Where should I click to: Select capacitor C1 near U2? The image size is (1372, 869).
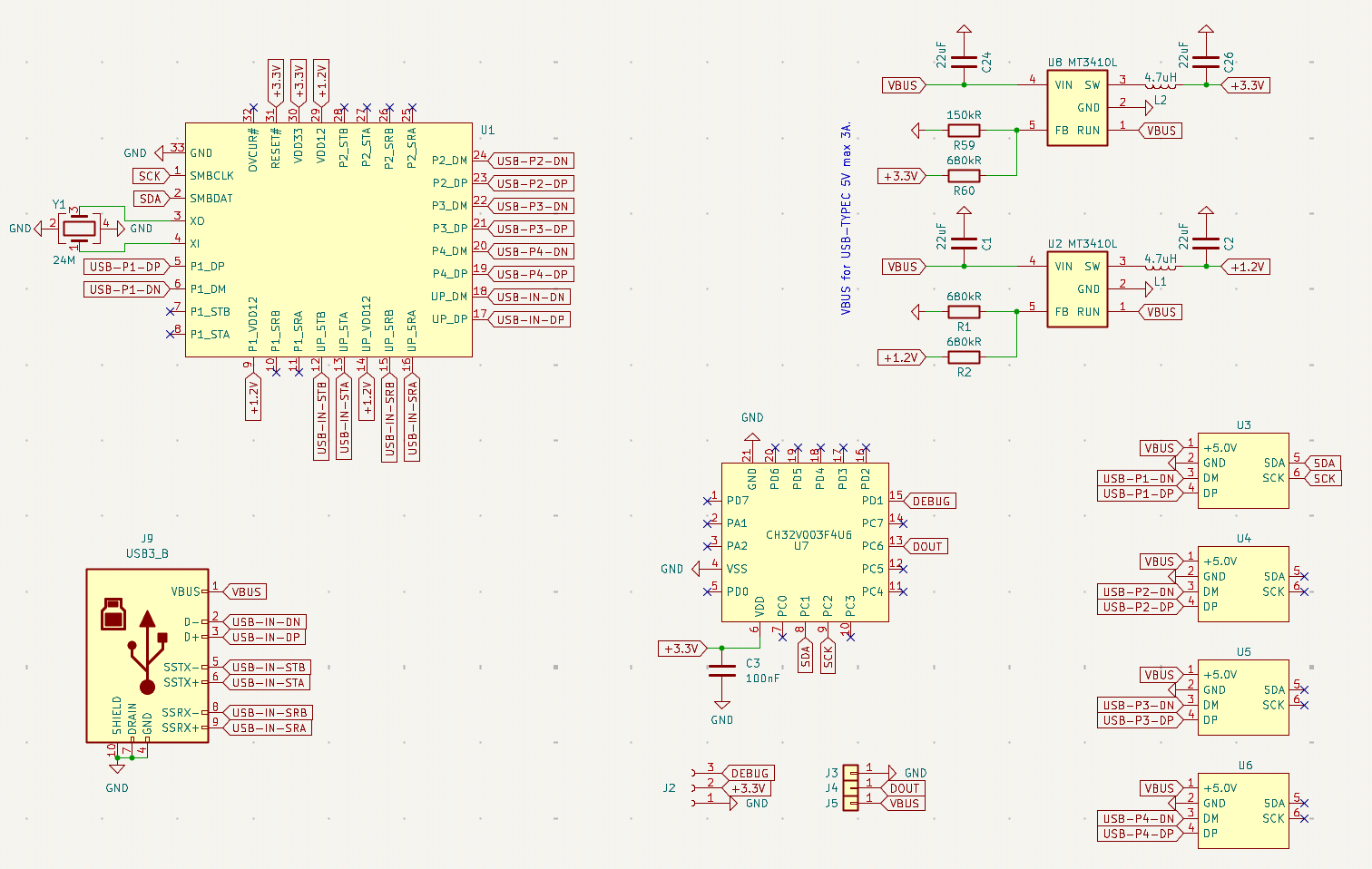coord(964,243)
